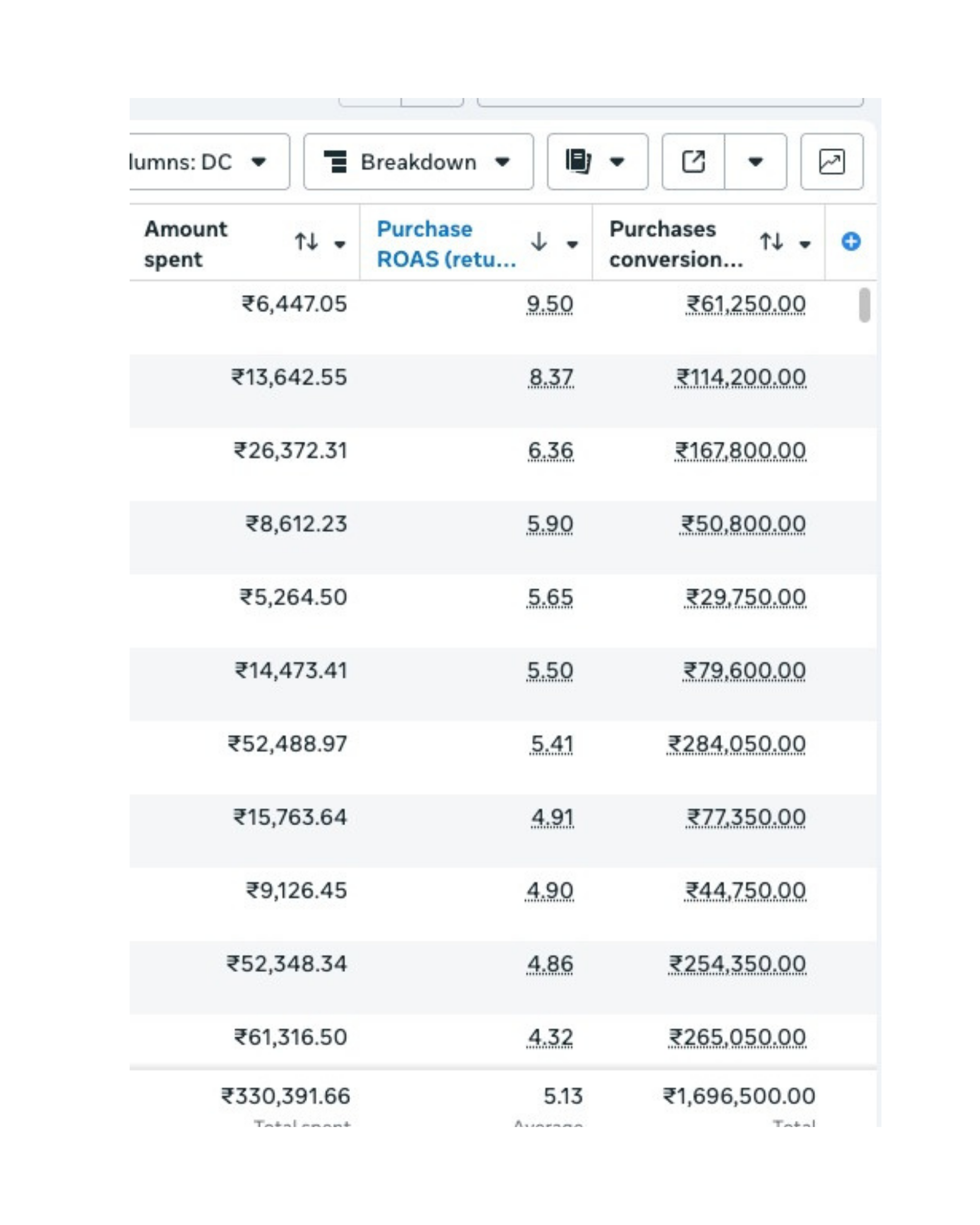Open Purchase ROAS column options caret
This screenshot has height=1225, width=980.
pyautogui.click(x=572, y=244)
